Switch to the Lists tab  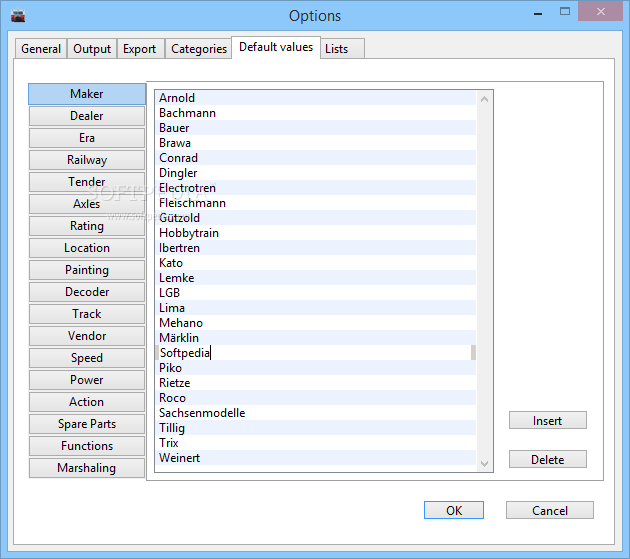342,49
